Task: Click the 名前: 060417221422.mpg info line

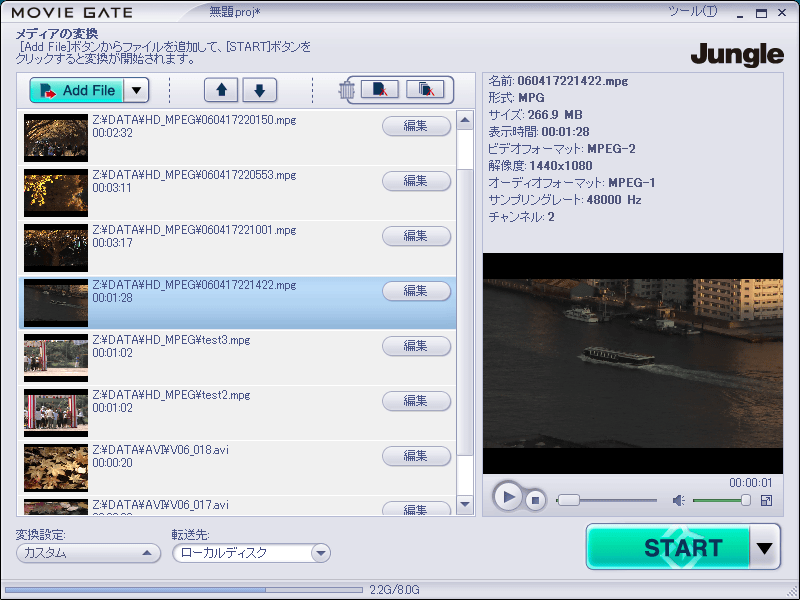Action: click(x=558, y=81)
